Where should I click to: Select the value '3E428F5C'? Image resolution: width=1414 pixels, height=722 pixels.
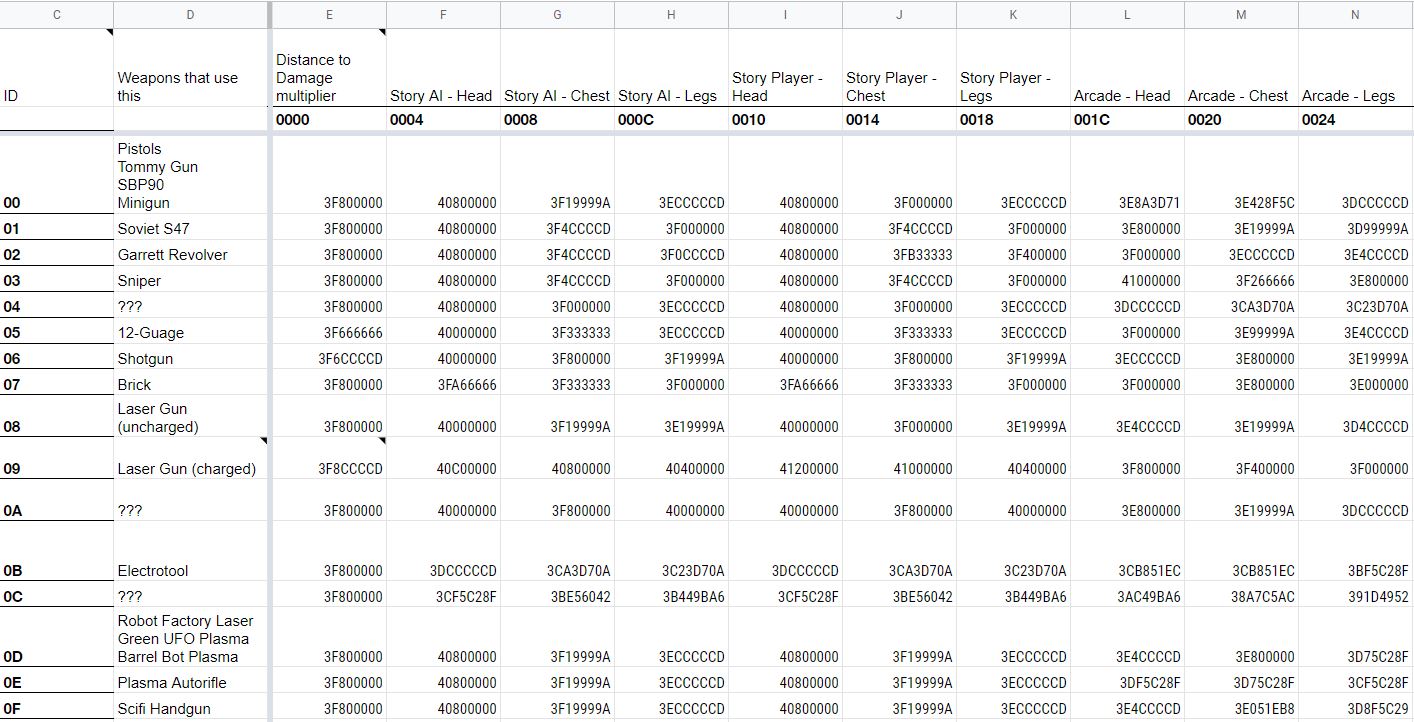(1241, 174)
